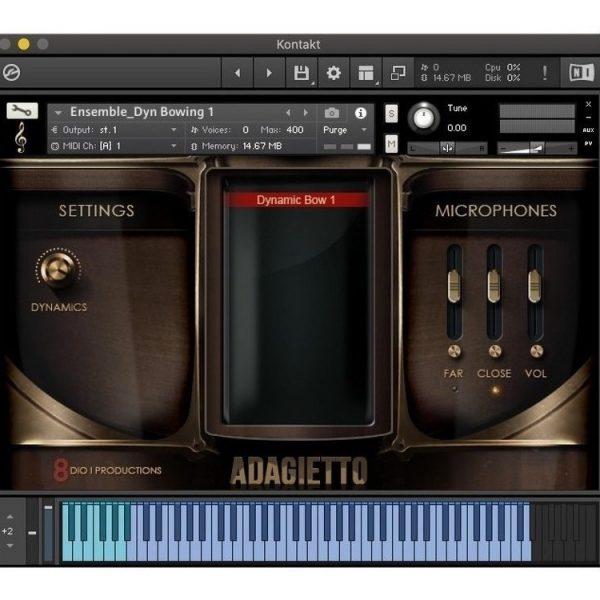The image size is (600, 600).
Task: Click the Tune value 0.00
Action: 457,128
